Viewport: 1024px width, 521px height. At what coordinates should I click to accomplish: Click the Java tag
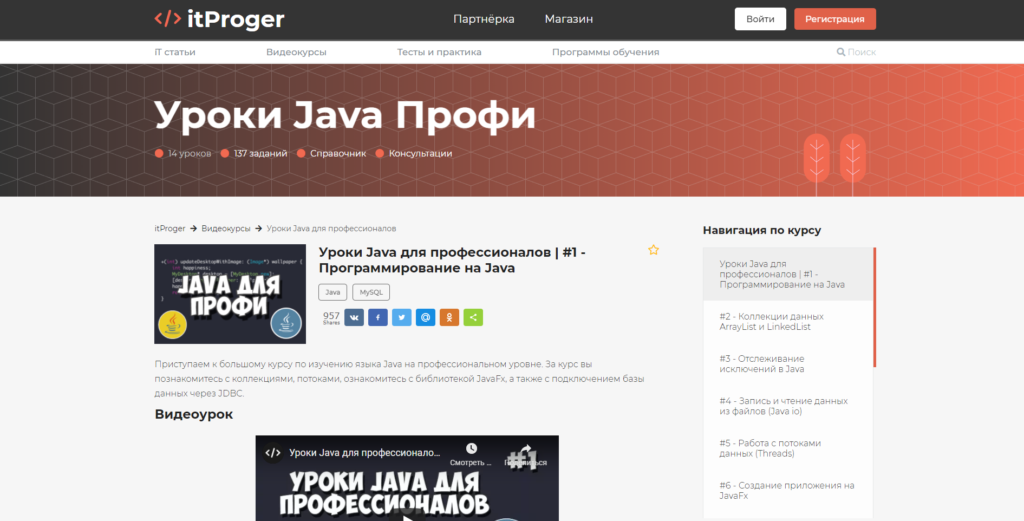coord(333,293)
